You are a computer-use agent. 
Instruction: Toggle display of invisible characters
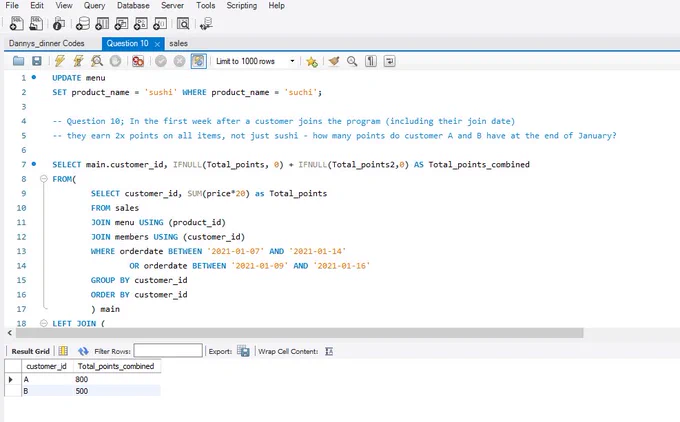tap(371, 61)
